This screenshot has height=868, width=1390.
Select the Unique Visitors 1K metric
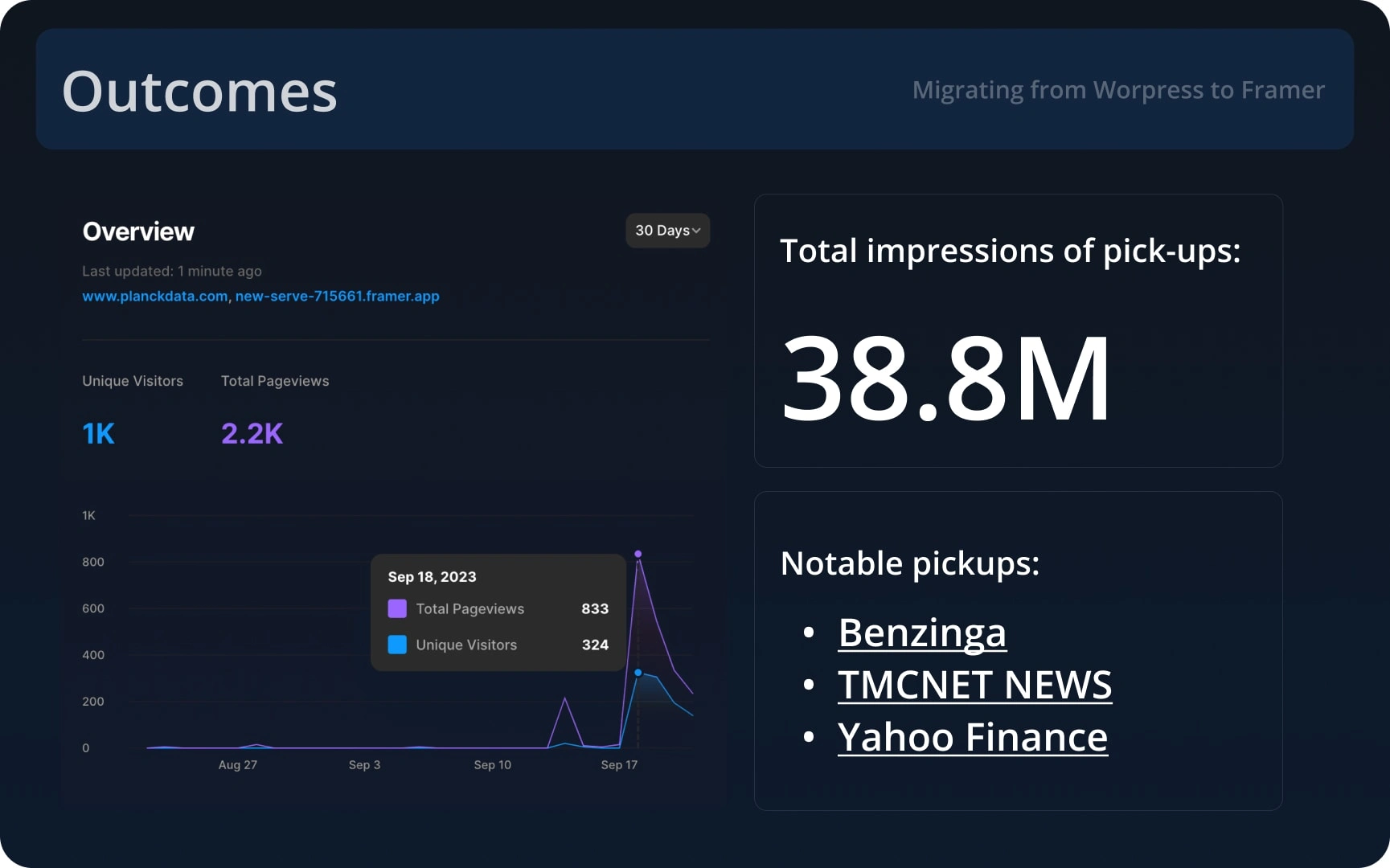pyautogui.click(x=99, y=434)
